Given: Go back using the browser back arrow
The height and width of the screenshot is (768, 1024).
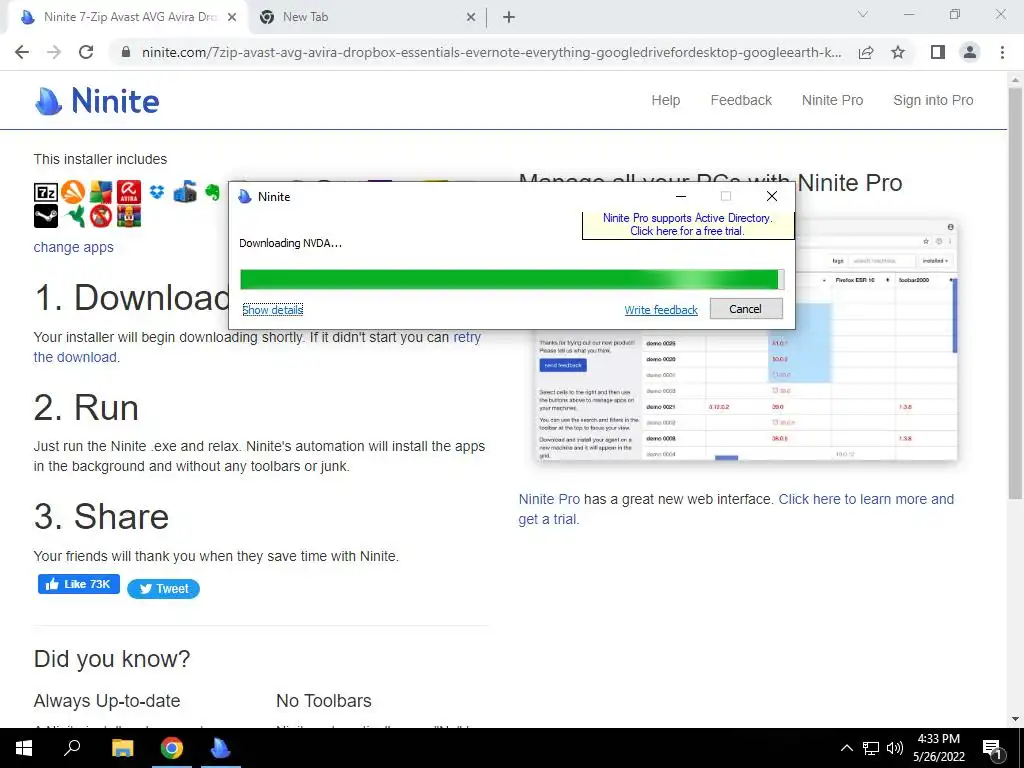Looking at the screenshot, I should click(x=22, y=52).
